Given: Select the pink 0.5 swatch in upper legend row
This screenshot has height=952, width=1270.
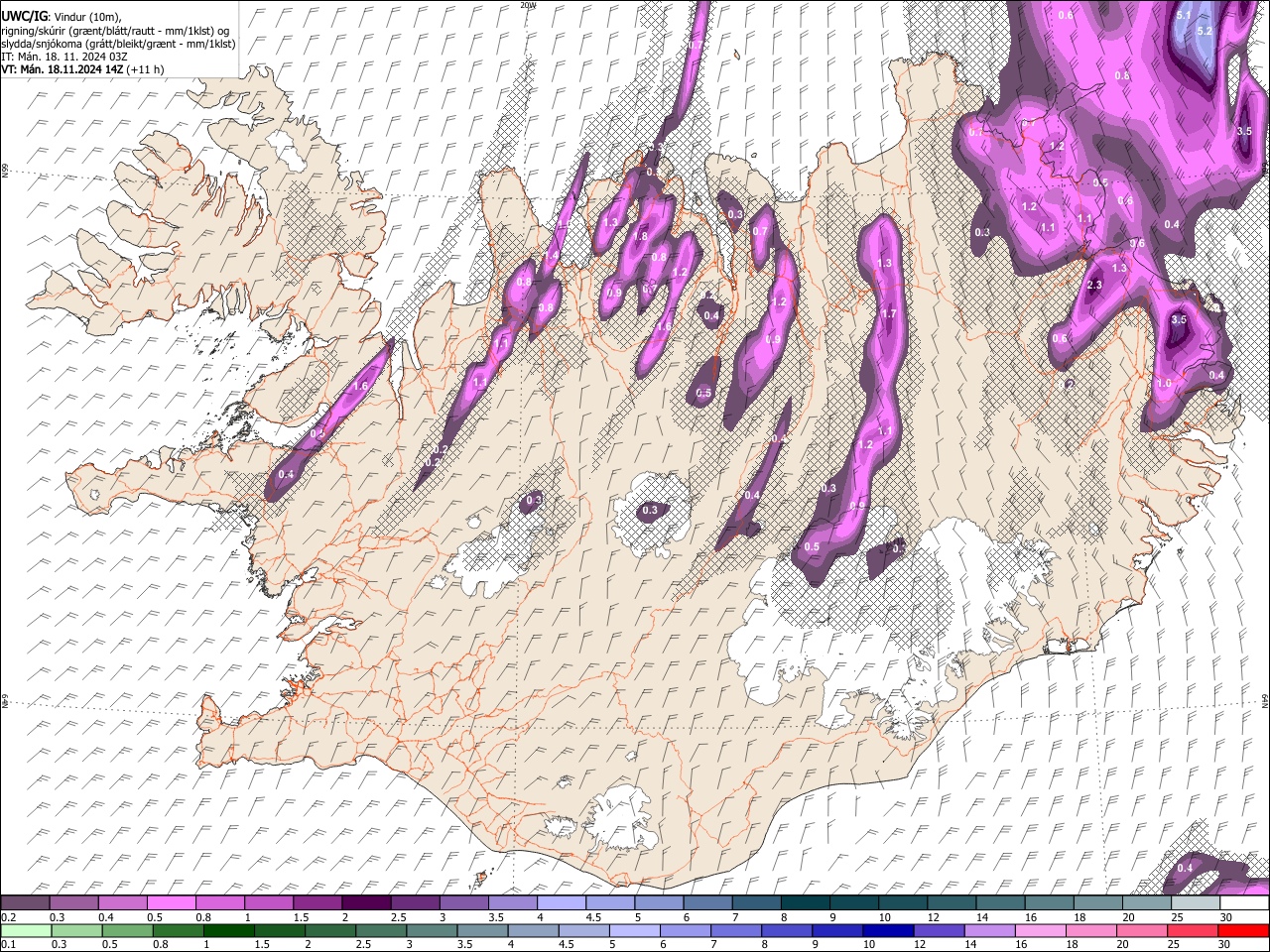Looking at the screenshot, I should coord(171,902).
